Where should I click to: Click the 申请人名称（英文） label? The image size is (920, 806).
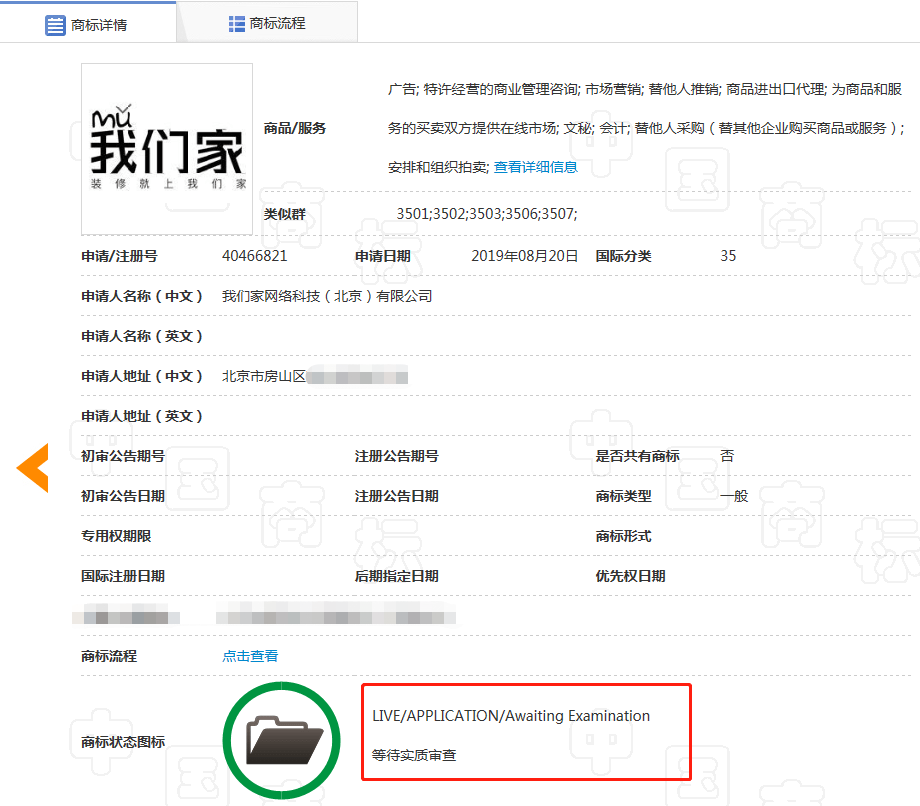[141, 336]
